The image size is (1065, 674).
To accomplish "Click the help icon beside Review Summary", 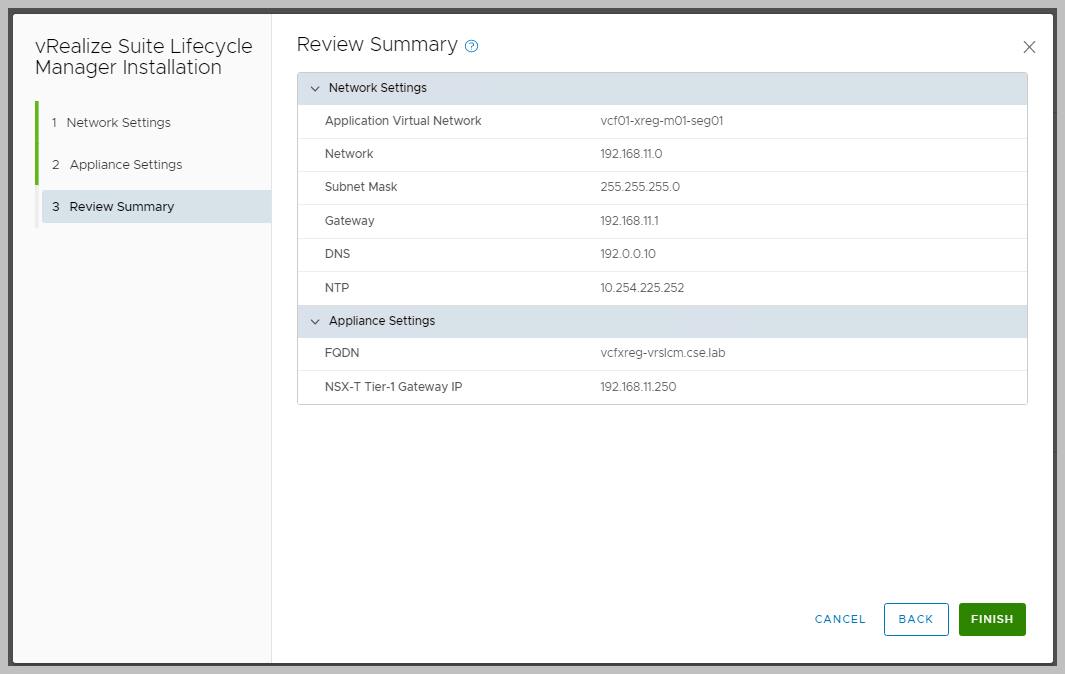I will (472, 46).
